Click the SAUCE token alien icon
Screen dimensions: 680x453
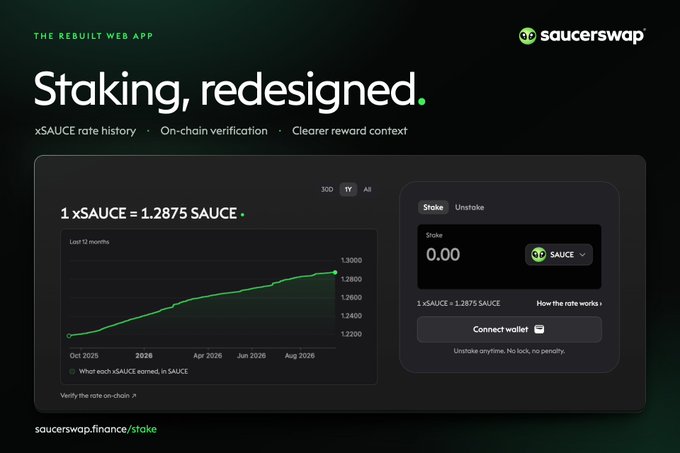tap(539, 254)
